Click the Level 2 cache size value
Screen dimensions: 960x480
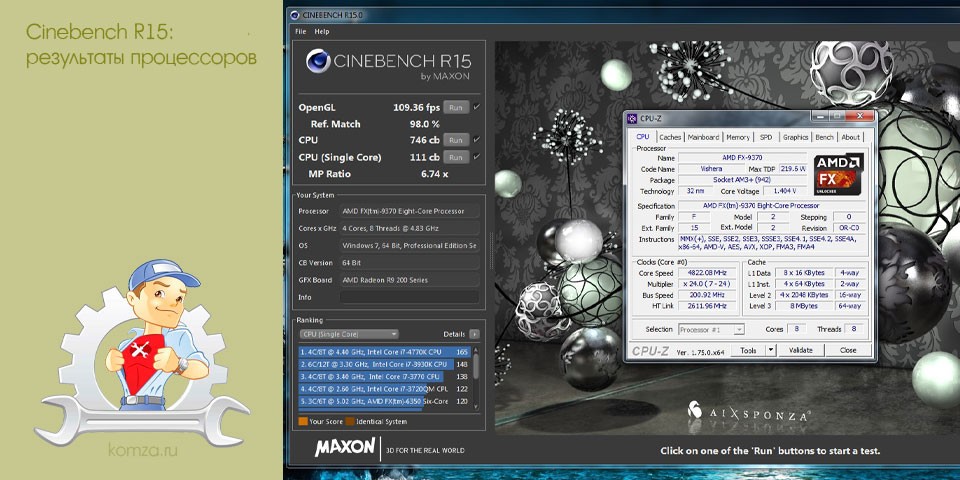804,295
